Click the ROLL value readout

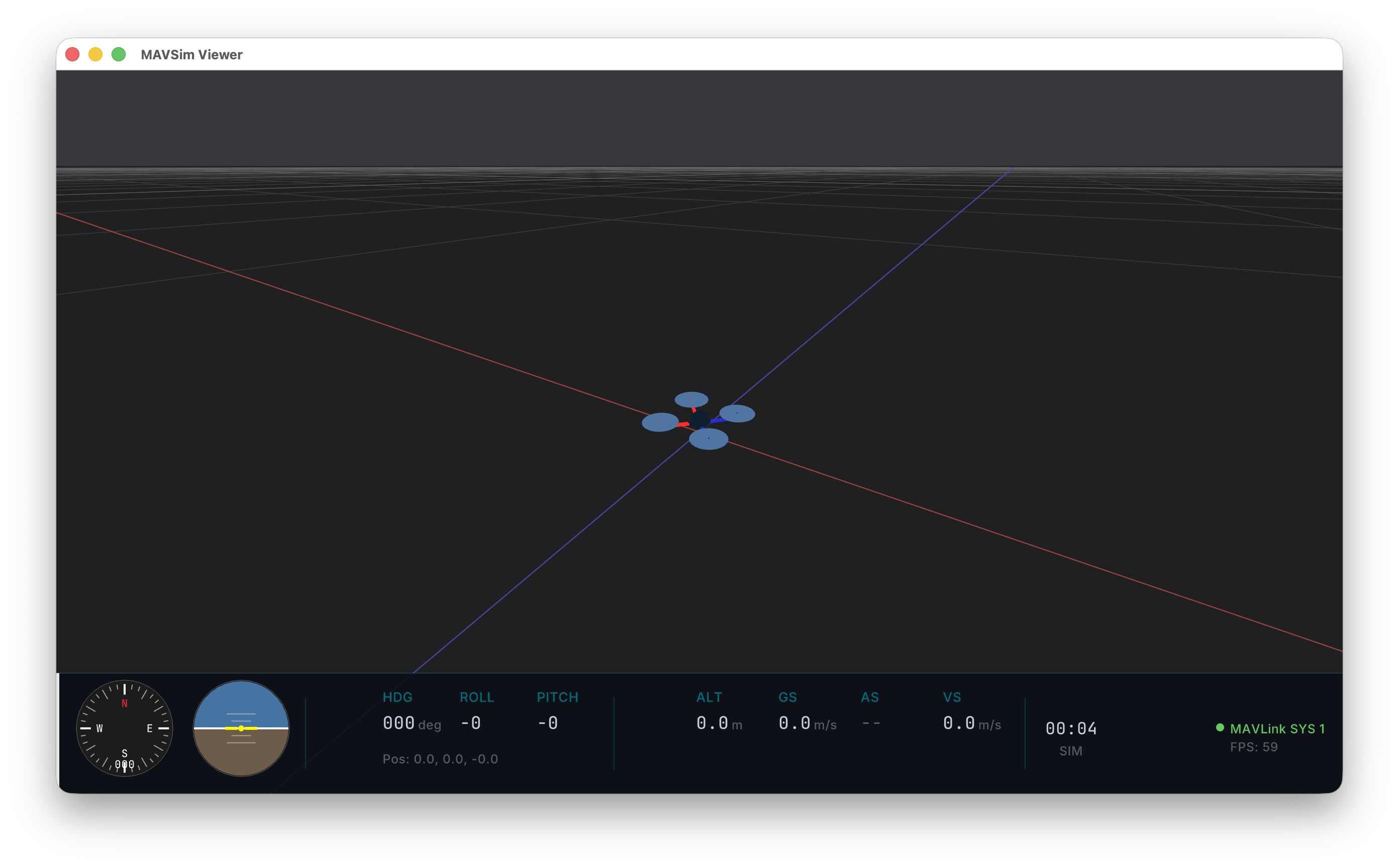click(471, 723)
